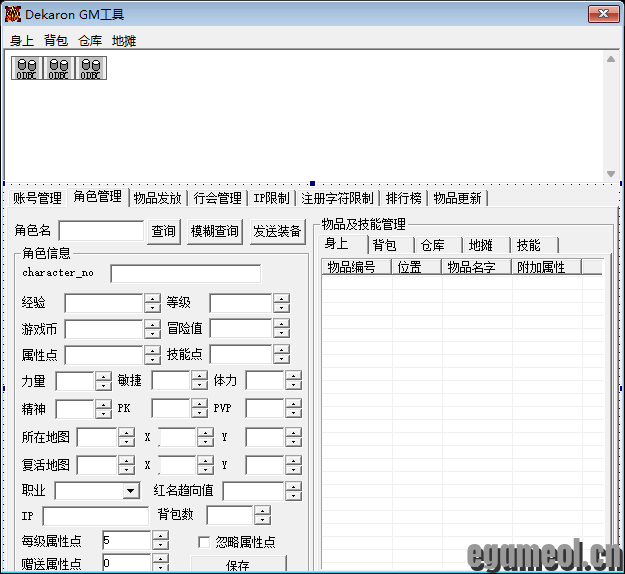Viewport: 625px width, 574px height.
Task: Close the Dekaron GM tool window
Action: [603, 14]
